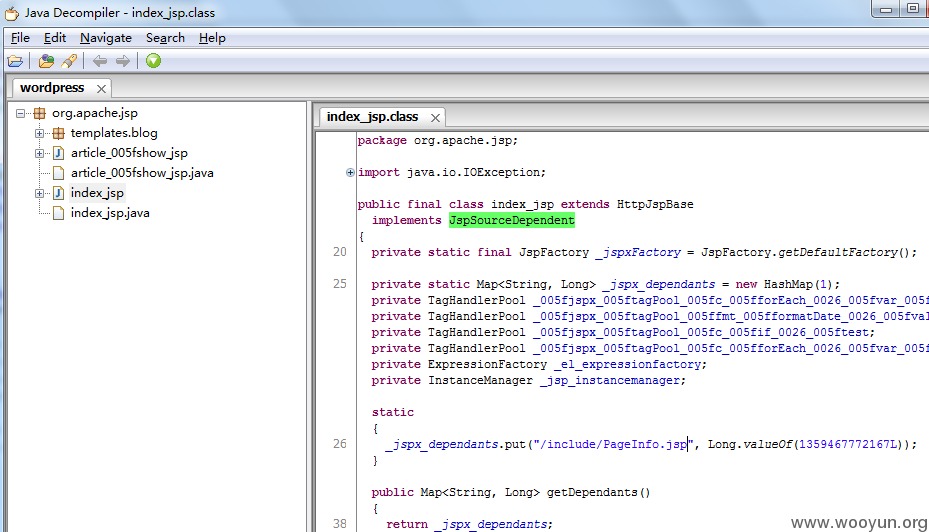
Task: Click the Open File folder icon
Action: (x=15, y=61)
